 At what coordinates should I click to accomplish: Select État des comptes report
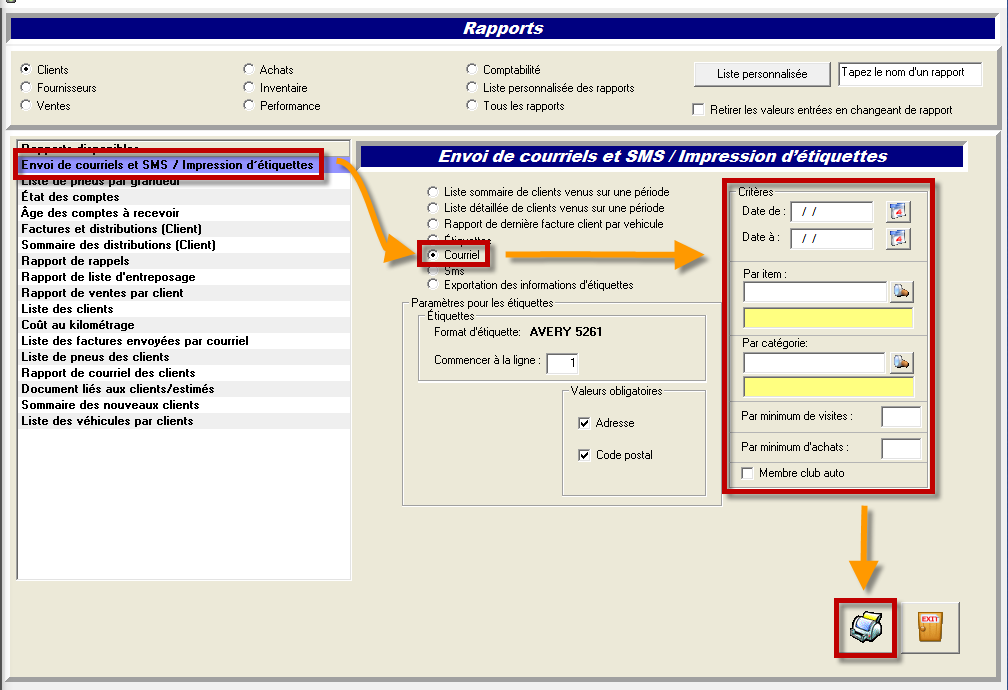(184, 197)
